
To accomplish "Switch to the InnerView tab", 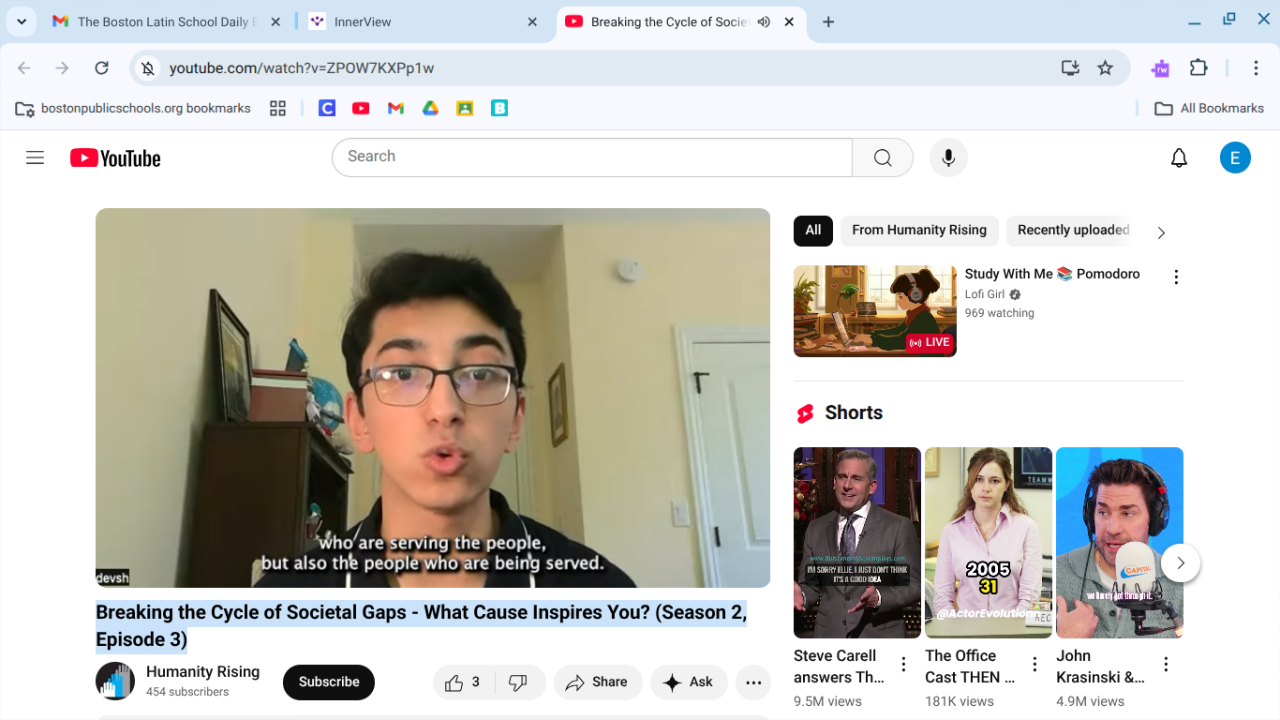I will [x=420, y=22].
